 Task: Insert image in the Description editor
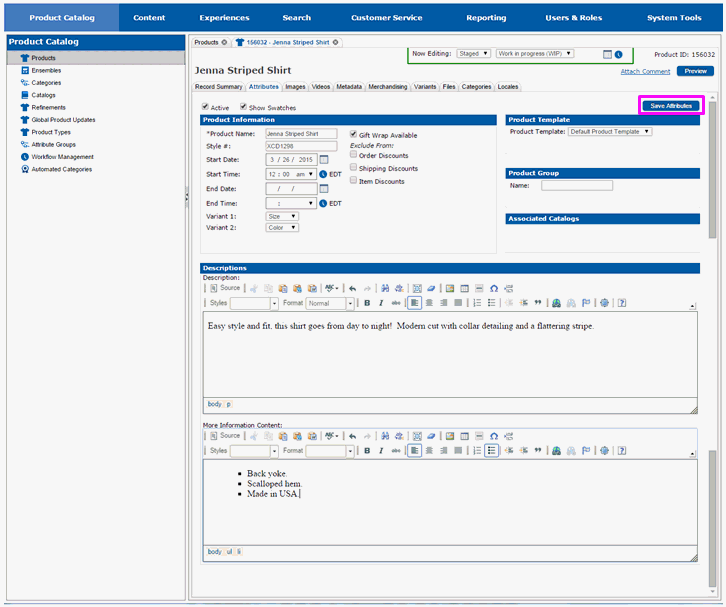(450, 288)
